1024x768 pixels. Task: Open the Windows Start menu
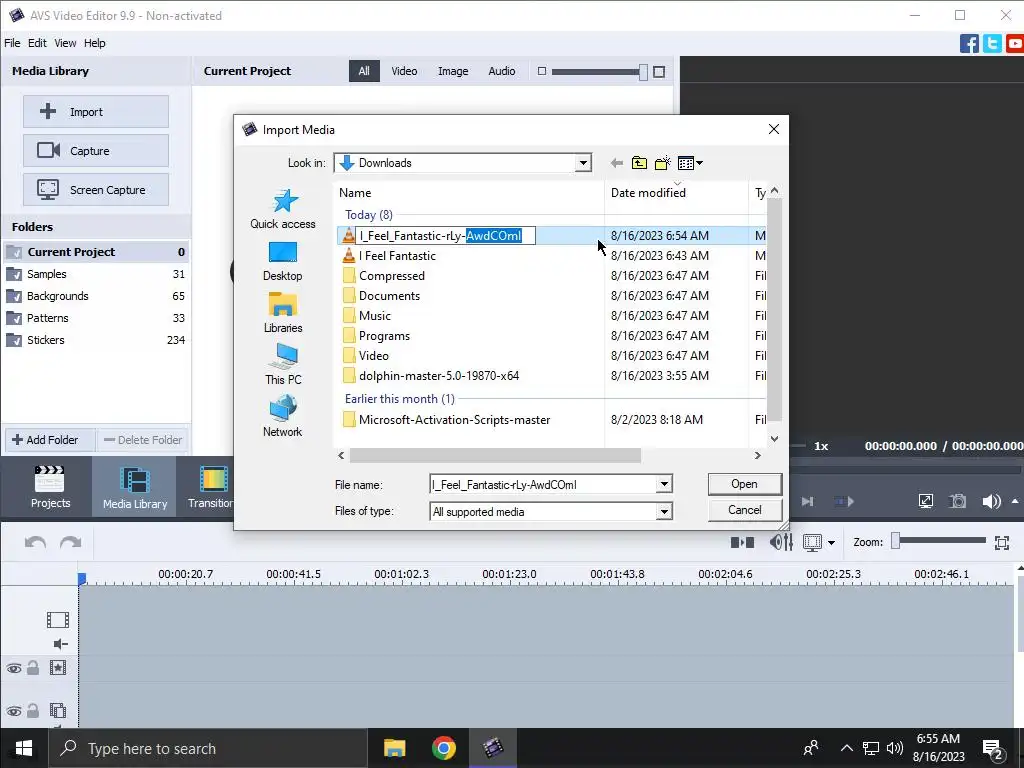(x=24, y=748)
